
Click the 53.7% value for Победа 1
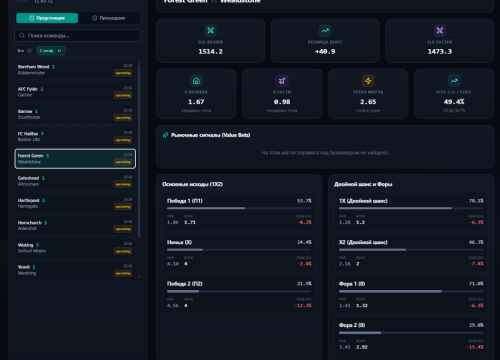pos(304,201)
